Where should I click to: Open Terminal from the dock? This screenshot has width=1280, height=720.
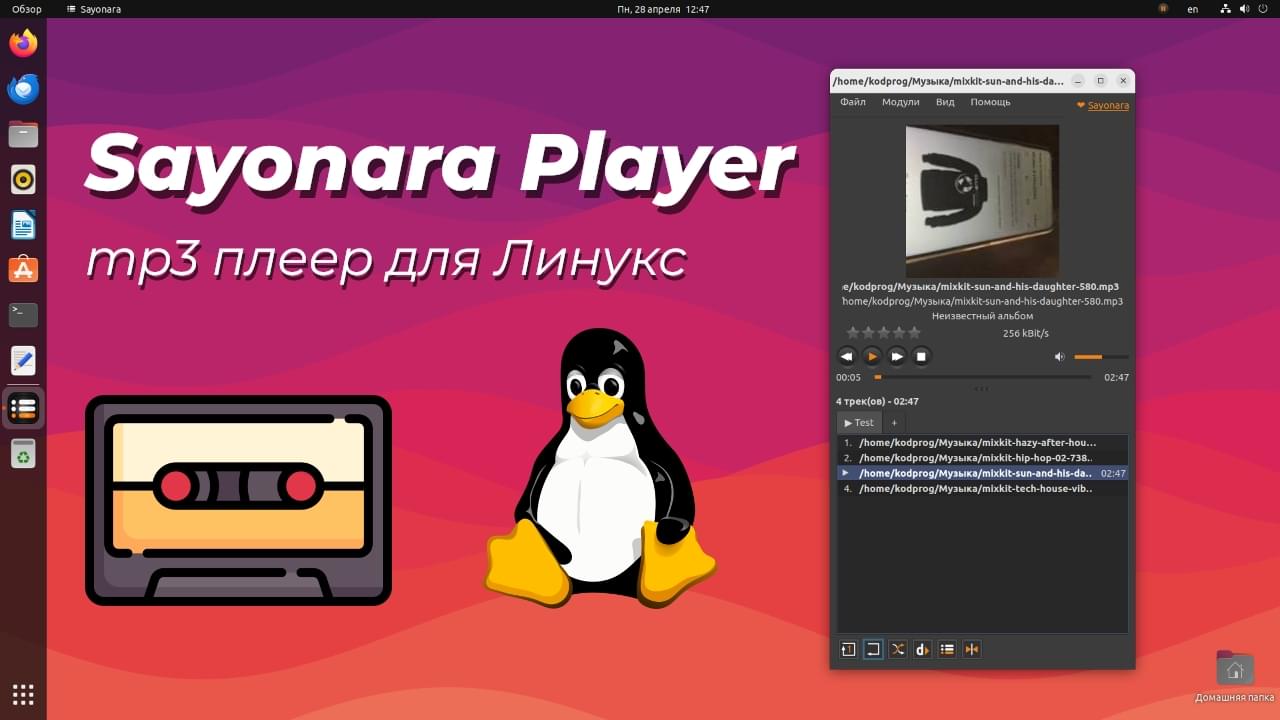tap(23, 315)
